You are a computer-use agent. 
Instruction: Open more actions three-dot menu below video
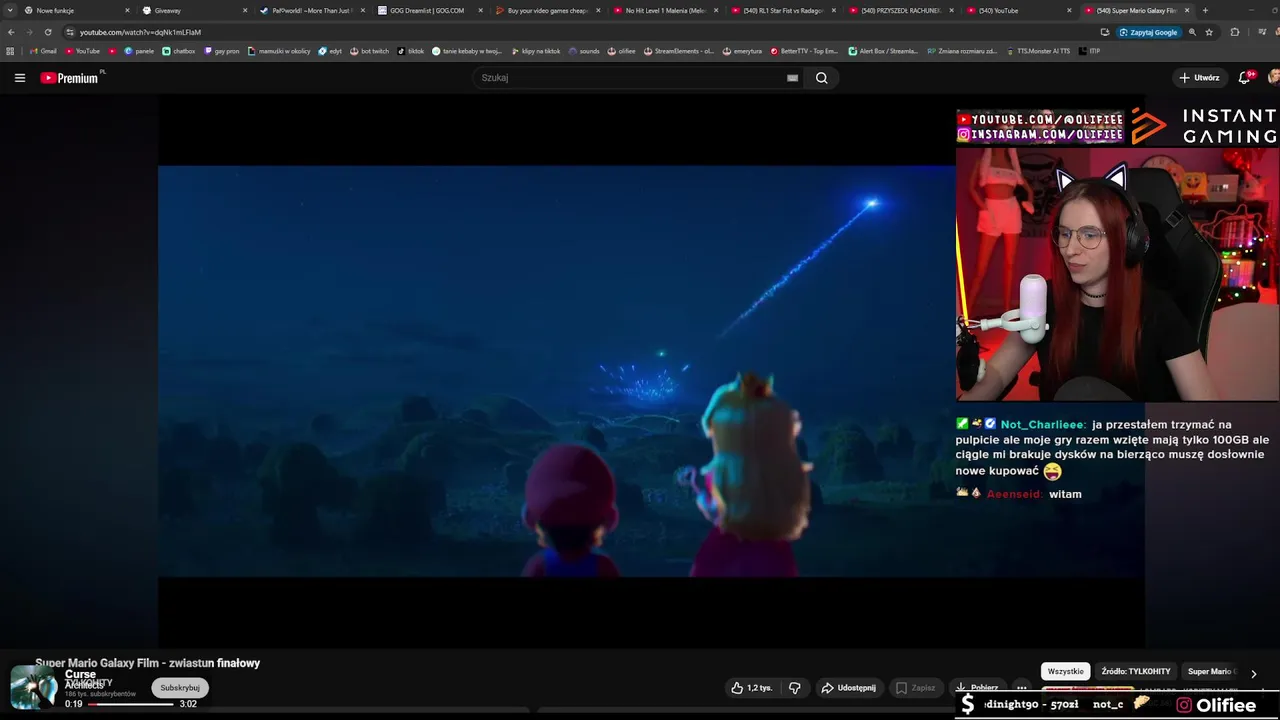(x=1021, y=688)
